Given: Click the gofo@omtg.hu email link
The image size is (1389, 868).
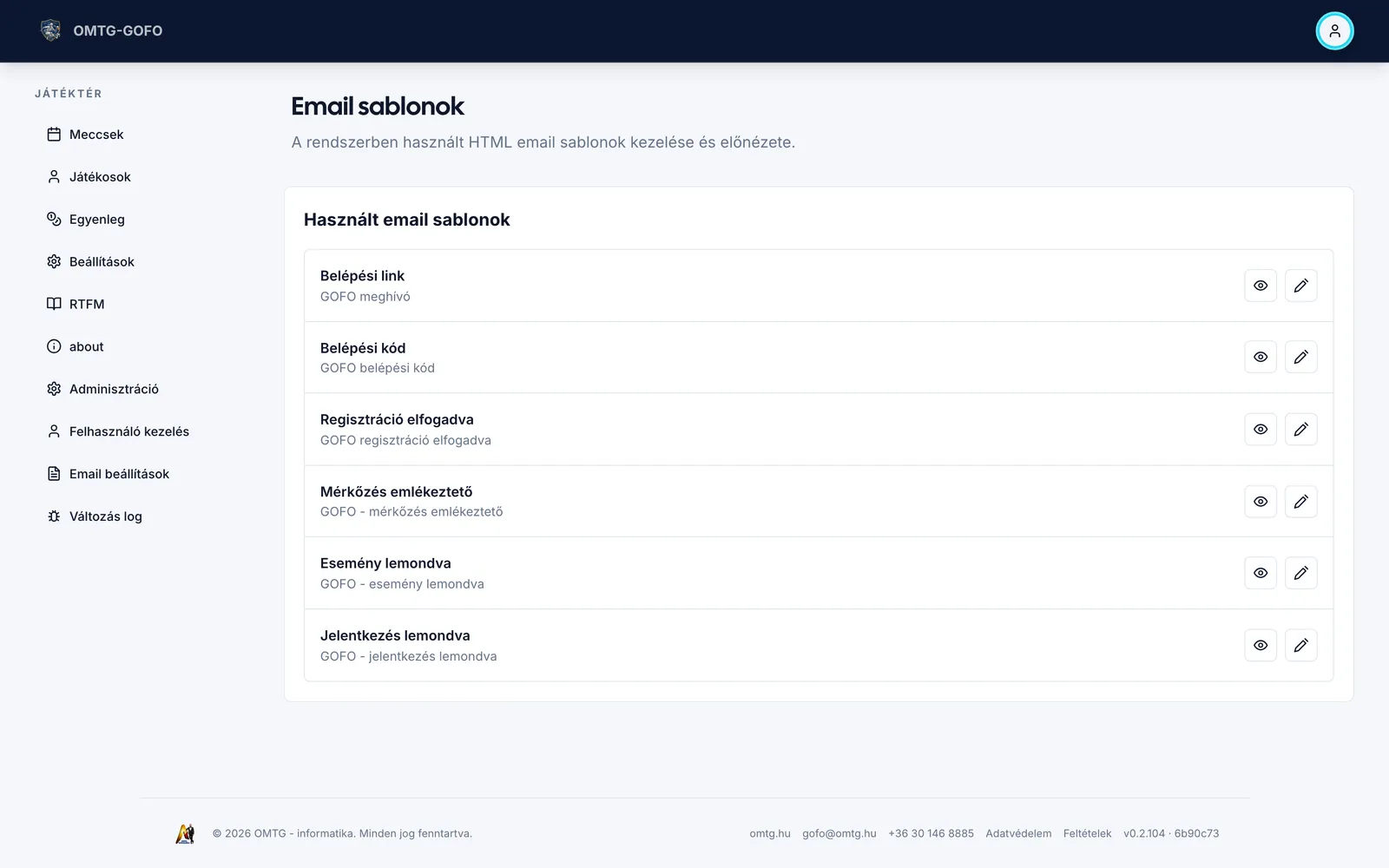Looking at the screenshot, I should 839,833.
